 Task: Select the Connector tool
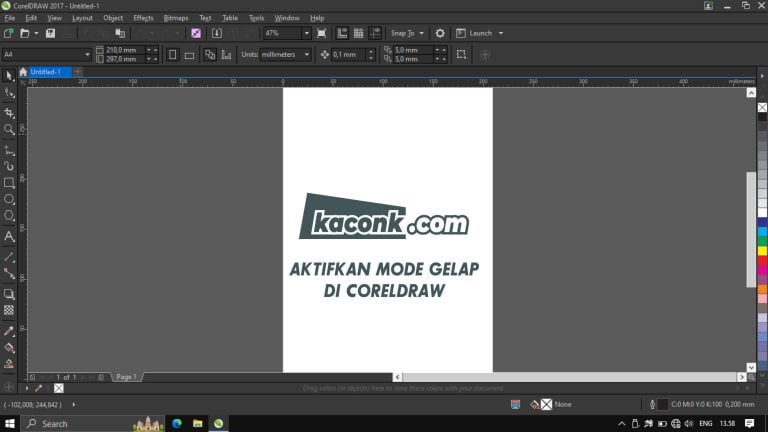point(9,273)
